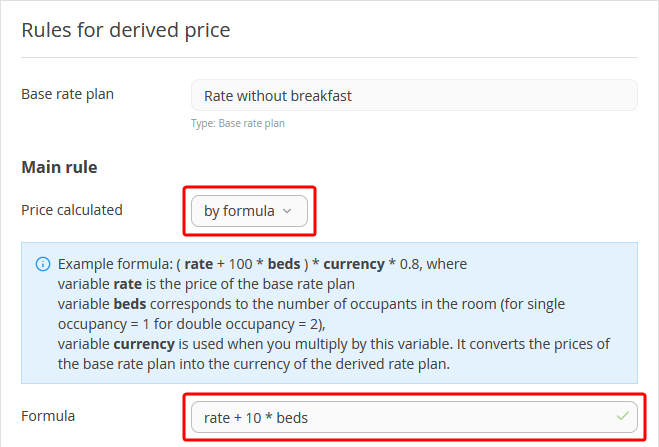Viewport: 659px width, 447px height.
Task: Click the green checkmark in Formula field
Action: (622, 416)
